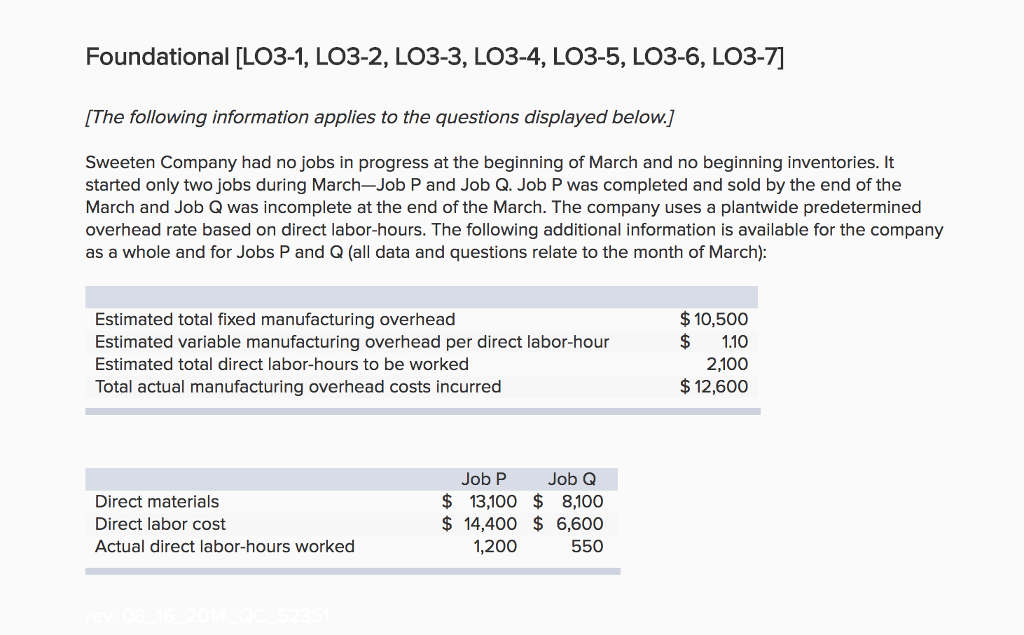Click the Sweeten Company intro paragraph
Image resolution: width=1024 pixels, height=635 pixels.
click(x=514, y=207)
